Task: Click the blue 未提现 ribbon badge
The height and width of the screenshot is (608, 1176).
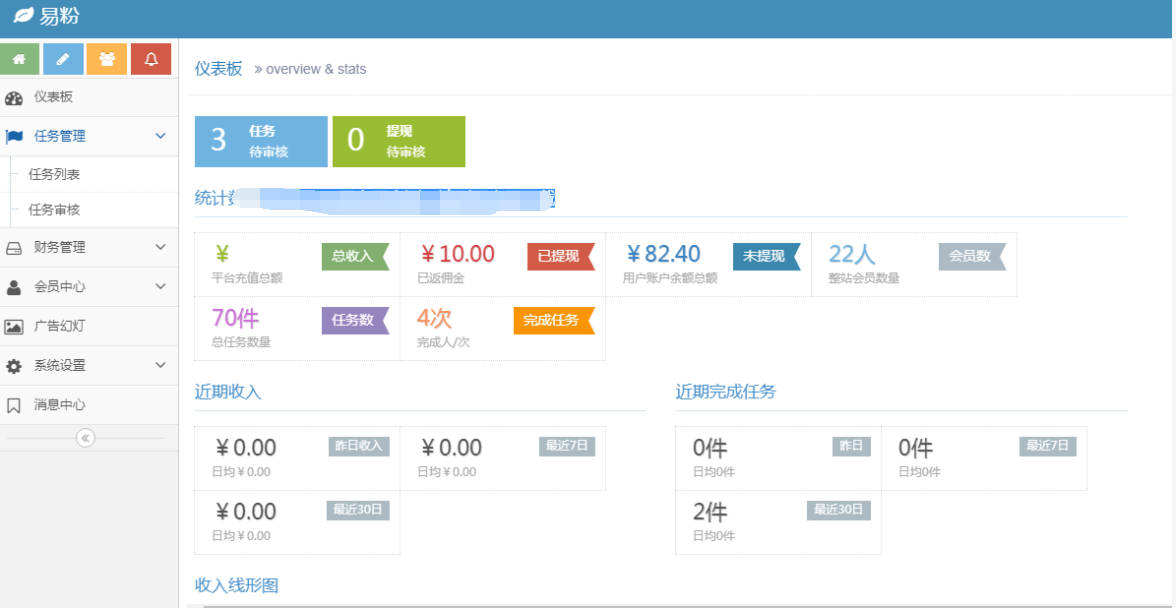Action: 766,256
